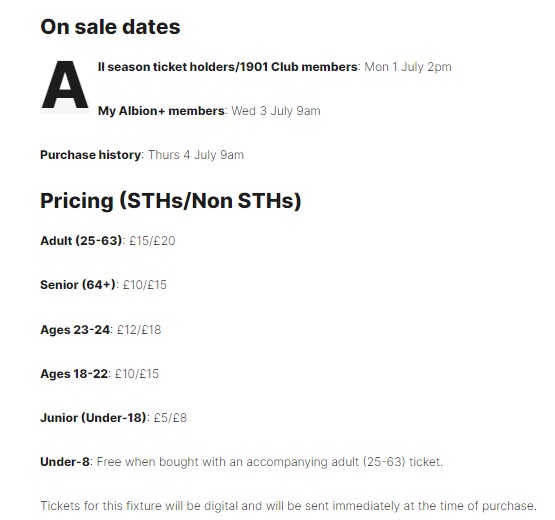This screenshot has height=520, width=555.
Task: Select the 'Senior (64+)' label
Action: (x=78, y=285)
